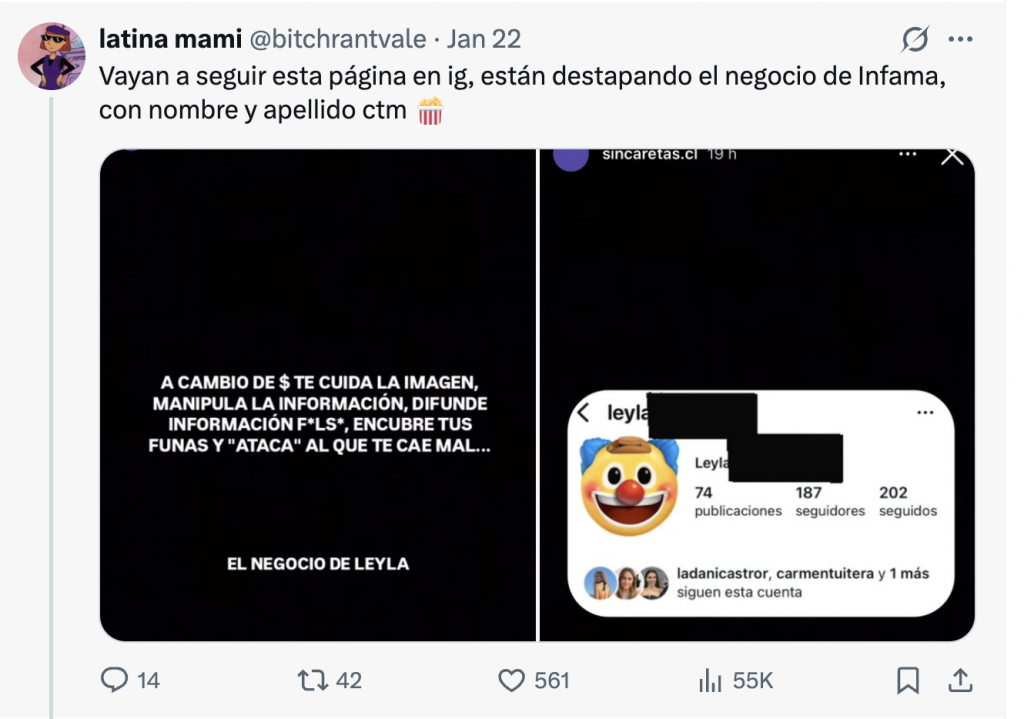Click the reply speech bubble icon
The height and width of the screenshot is (719, 1024).
click(x=114, y=680)
